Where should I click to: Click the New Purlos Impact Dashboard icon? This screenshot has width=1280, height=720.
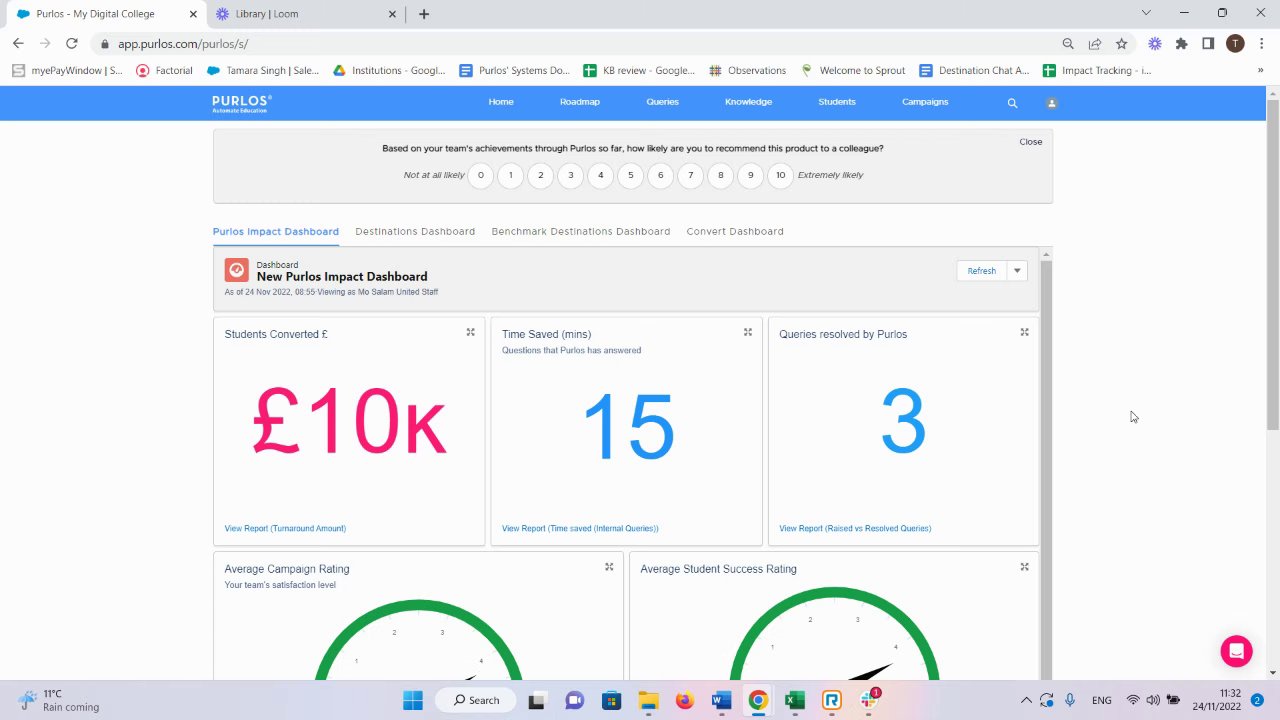point(236,270)
